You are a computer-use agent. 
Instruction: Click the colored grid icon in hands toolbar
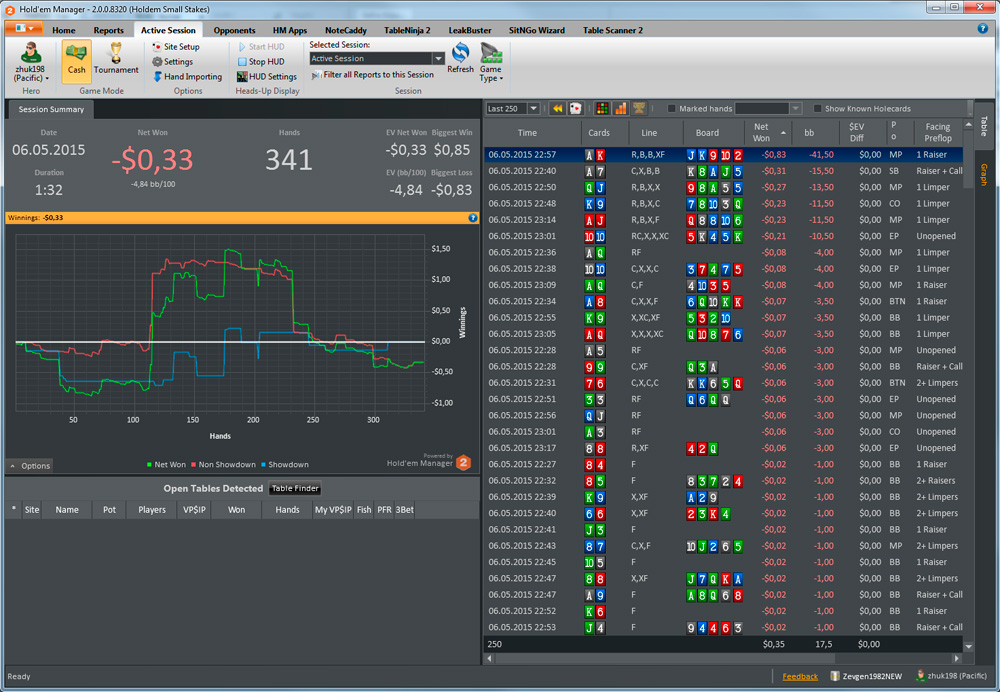coord(602,108)
